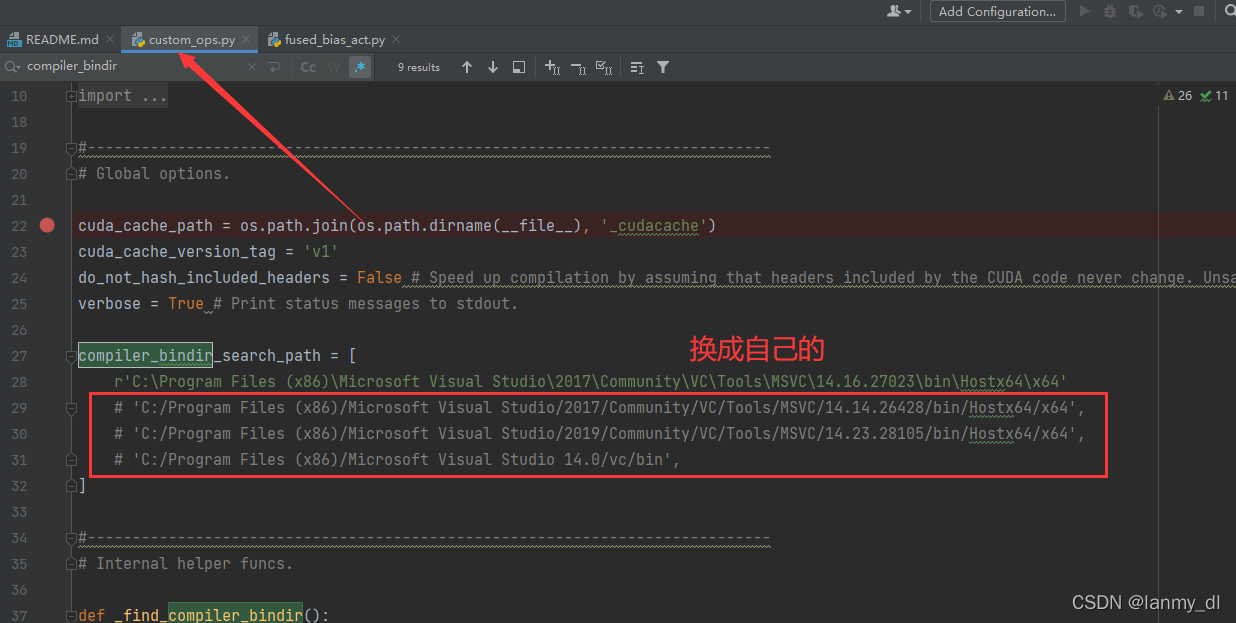
Task: Close the search bar with the X
Action: tap(251, 67)
